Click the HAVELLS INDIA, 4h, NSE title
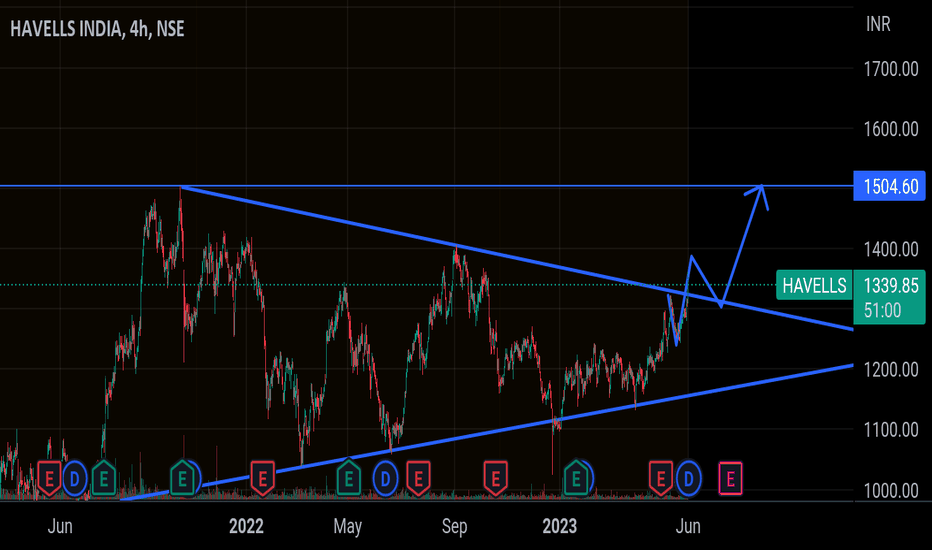The image size is (932, 550). pos(97,29)
